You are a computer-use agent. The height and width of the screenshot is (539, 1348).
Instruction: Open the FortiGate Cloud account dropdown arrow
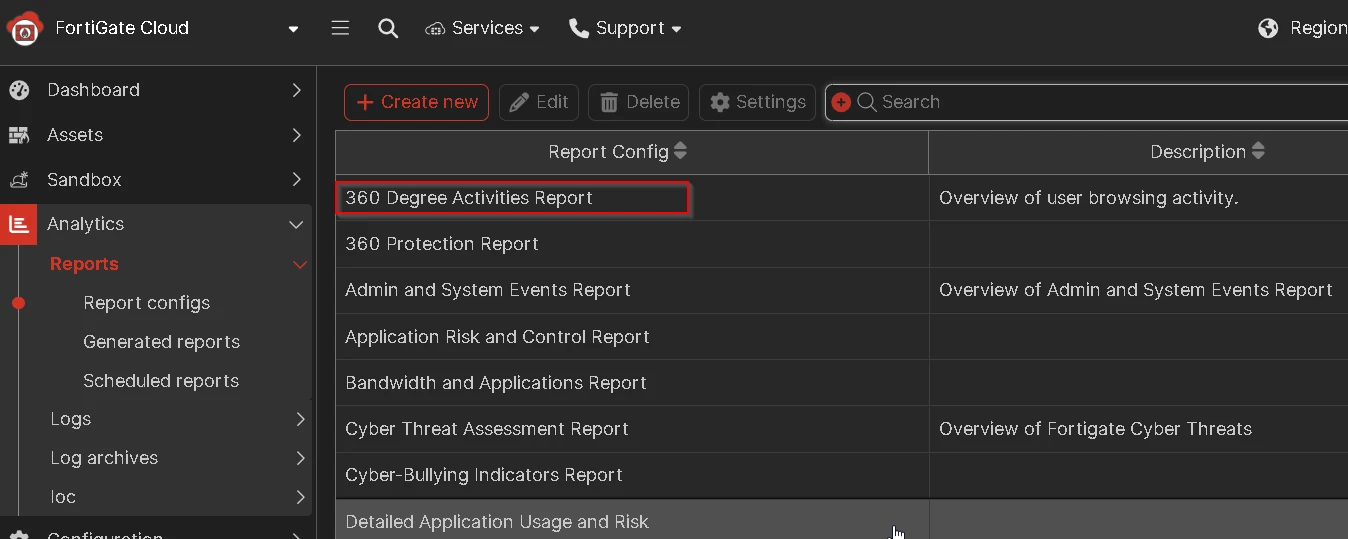coord(293,29)
